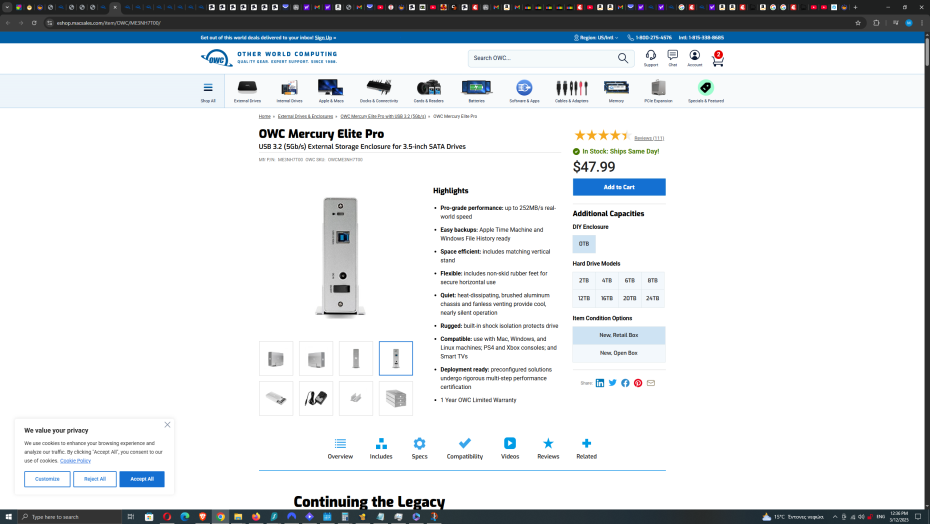Open Windows Start menu
The height and width of the screenshot is (524, 930).
pyautogui.click(x=8, y=517)
